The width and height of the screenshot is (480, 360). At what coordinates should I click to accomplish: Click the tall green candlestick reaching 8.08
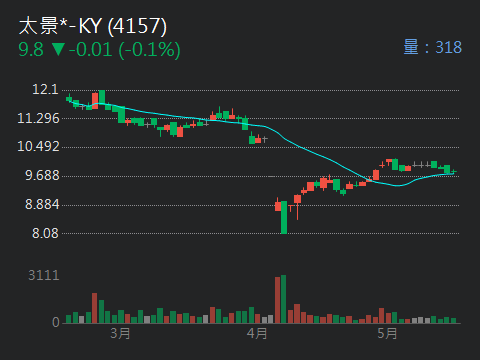(284, 217)
